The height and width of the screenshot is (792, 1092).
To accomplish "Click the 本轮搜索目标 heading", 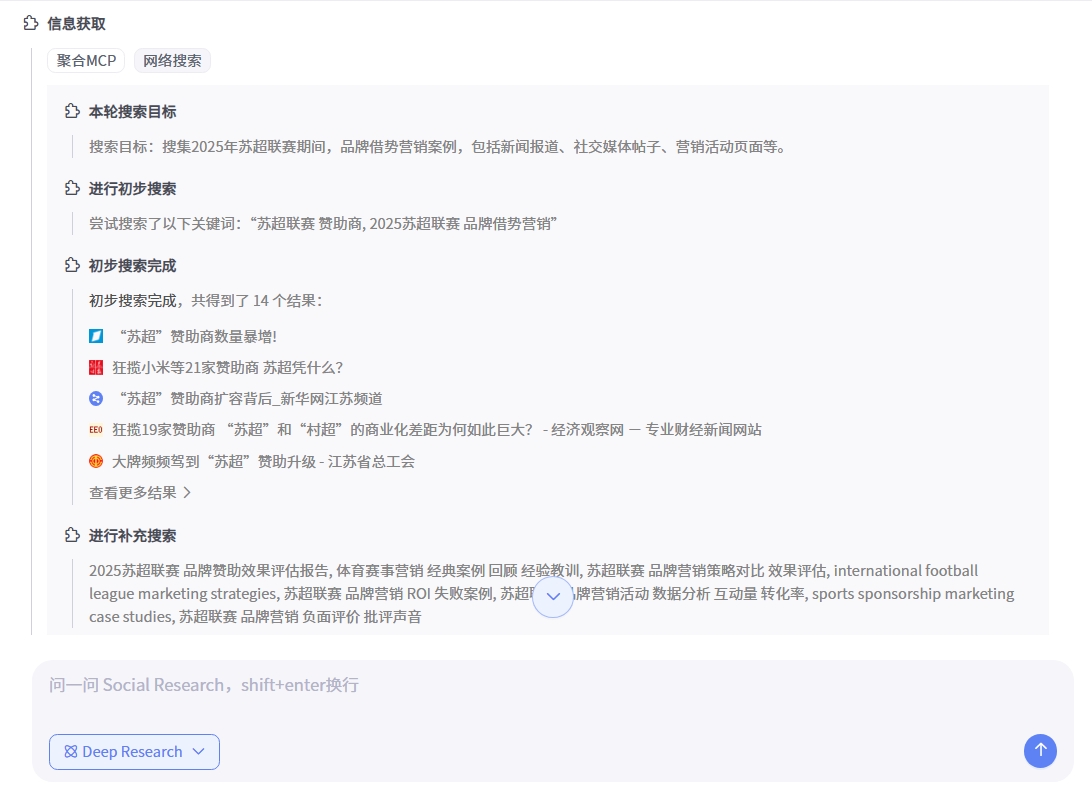I will pos(132,111).
